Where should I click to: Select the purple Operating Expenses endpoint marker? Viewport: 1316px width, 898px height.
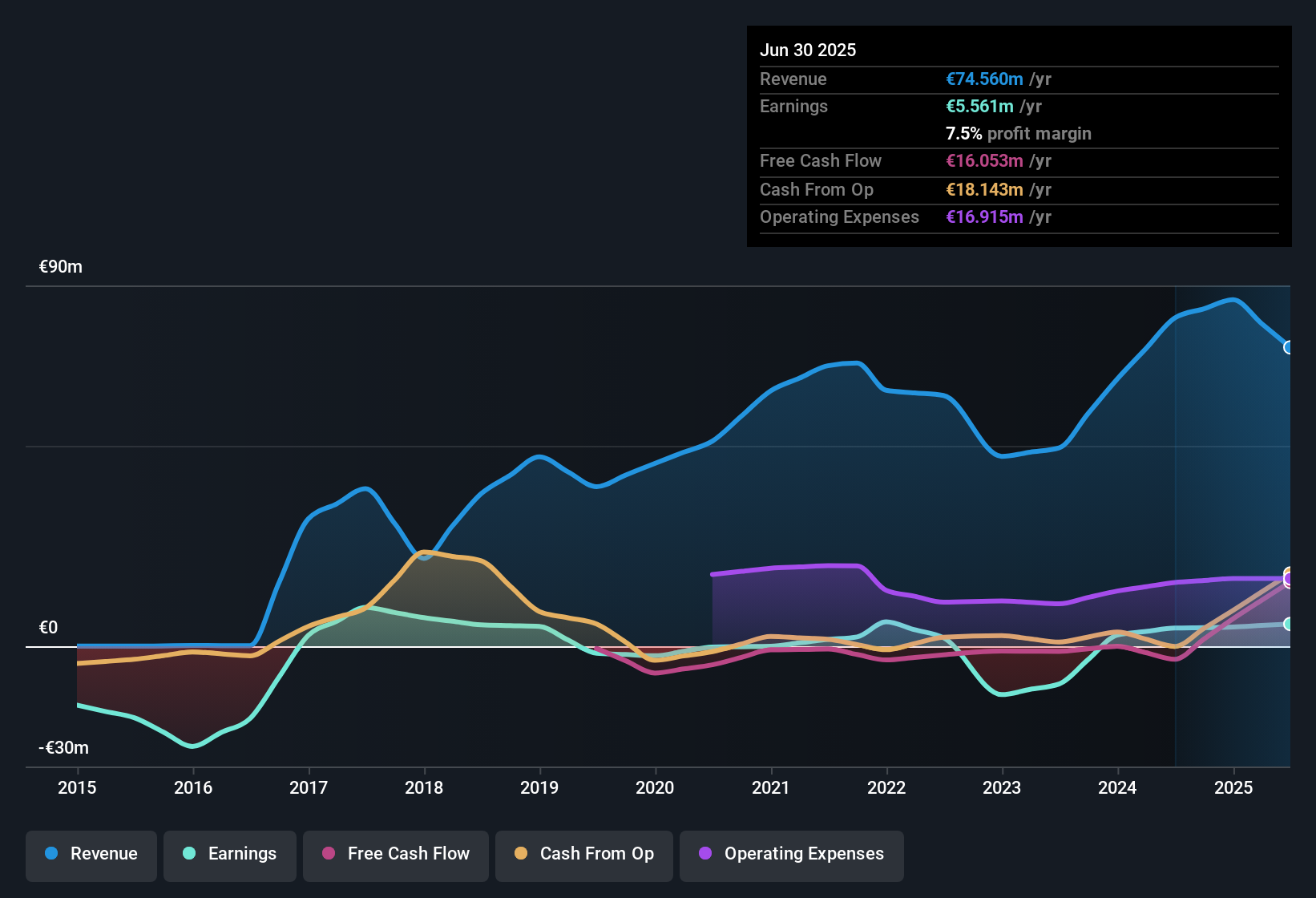point(1289,579)
